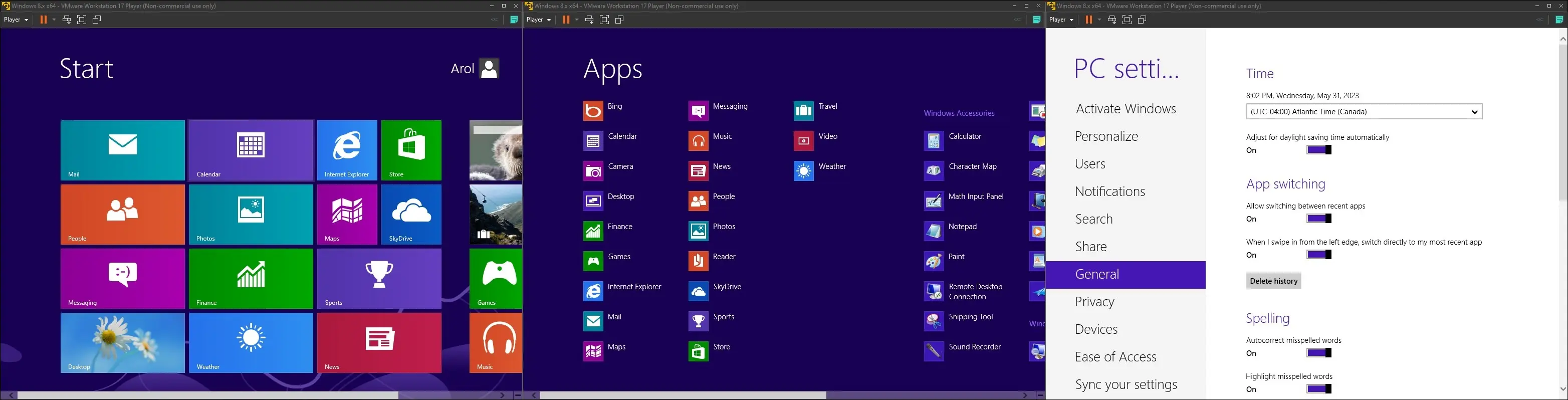This screenshot has width=1568, height=400.
Task: Toggle left edge swipe switching option
Action: click(1319, 255)
